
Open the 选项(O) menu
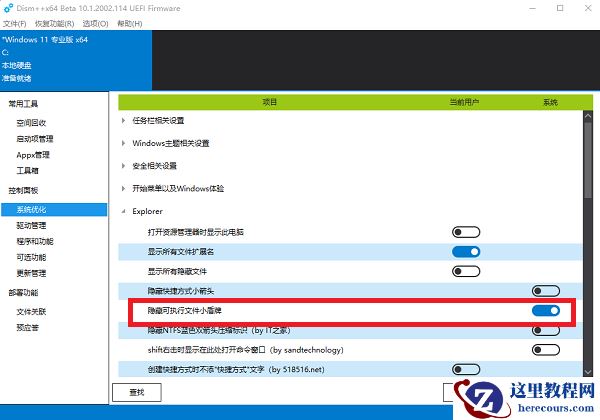[95, 24]
